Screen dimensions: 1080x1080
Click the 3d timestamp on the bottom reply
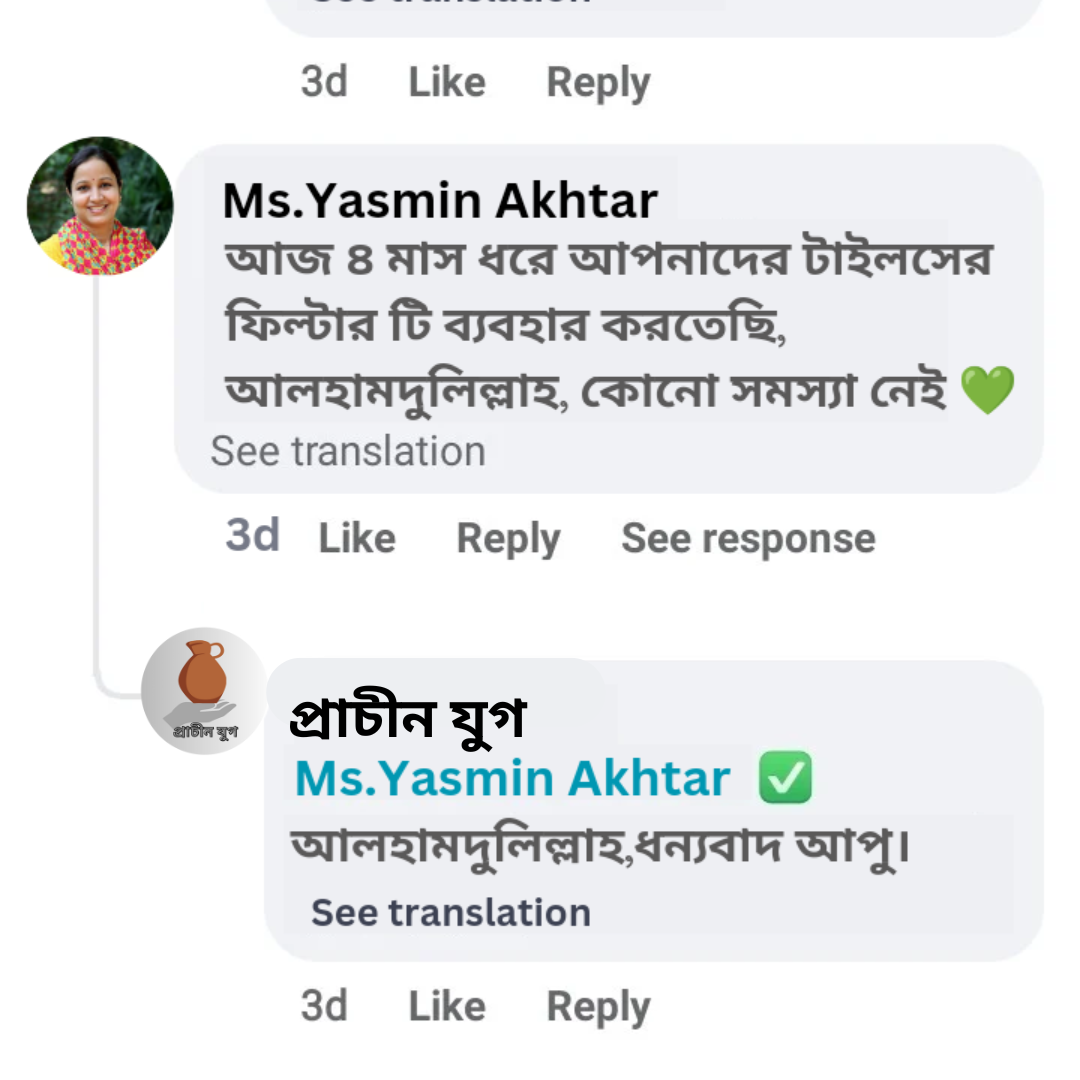point(323,1006)
